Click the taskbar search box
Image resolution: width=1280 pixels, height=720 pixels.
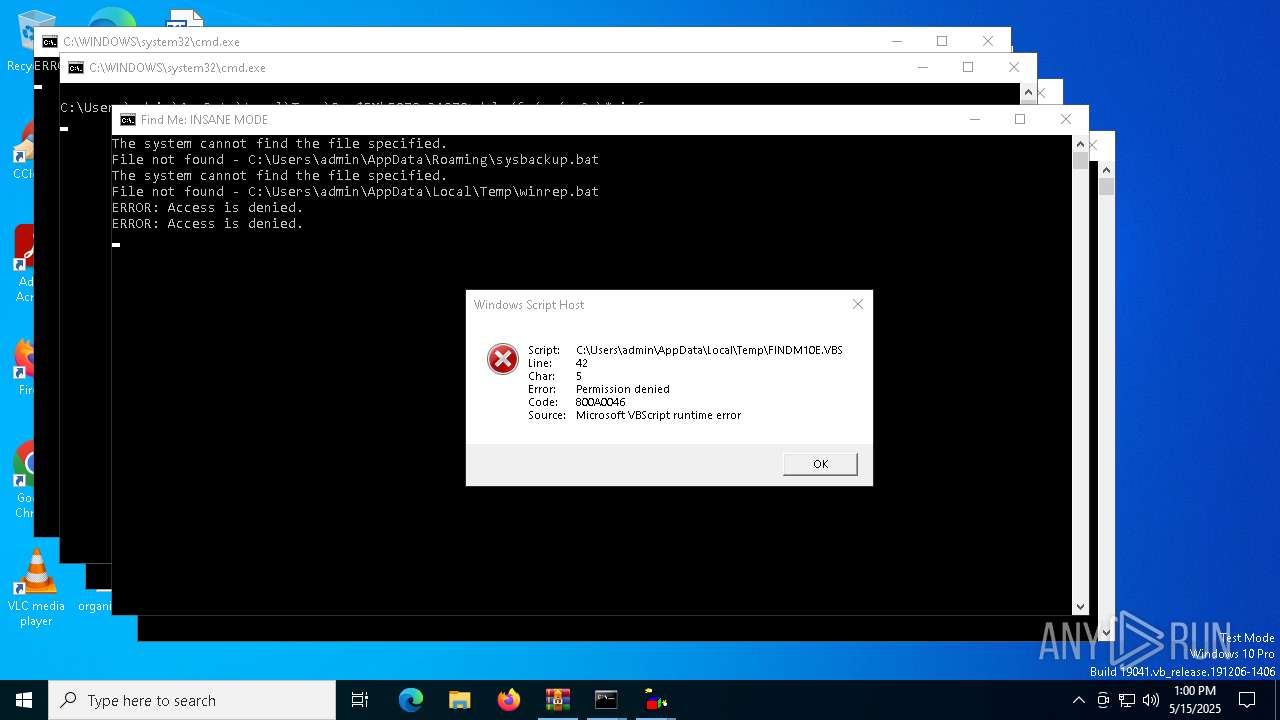click(x=192, y=700)
